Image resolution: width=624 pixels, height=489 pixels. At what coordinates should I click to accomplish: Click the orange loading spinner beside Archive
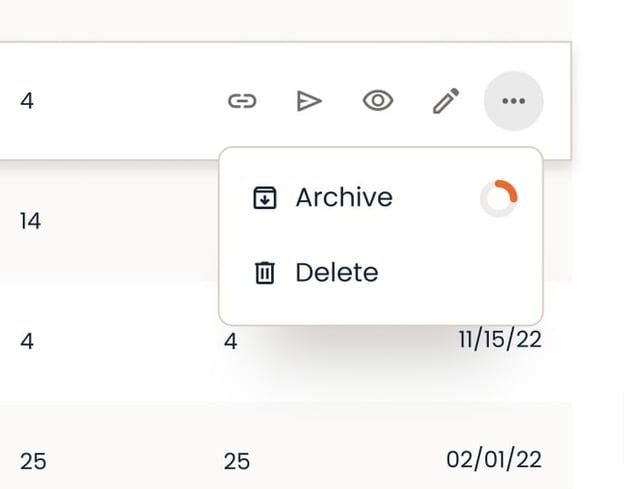499,198
